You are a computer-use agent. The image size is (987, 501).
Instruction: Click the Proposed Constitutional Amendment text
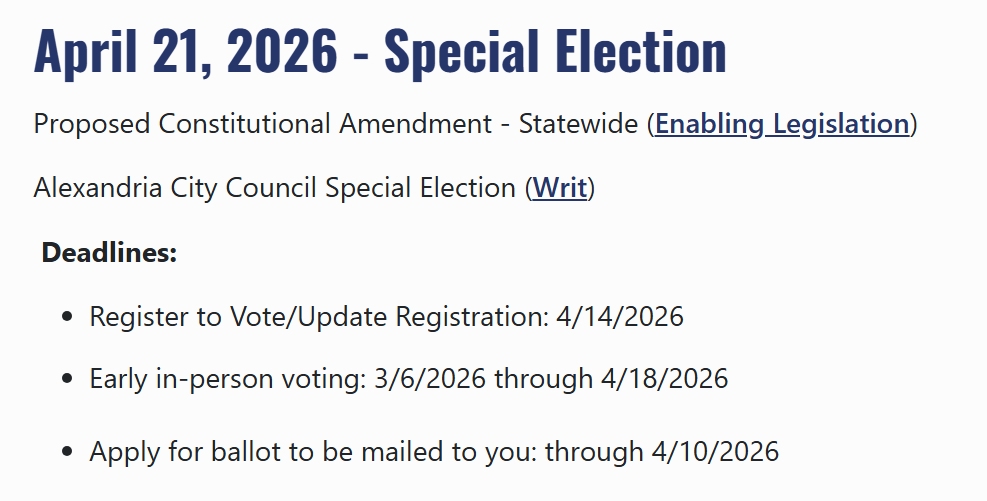click(262, 125)
